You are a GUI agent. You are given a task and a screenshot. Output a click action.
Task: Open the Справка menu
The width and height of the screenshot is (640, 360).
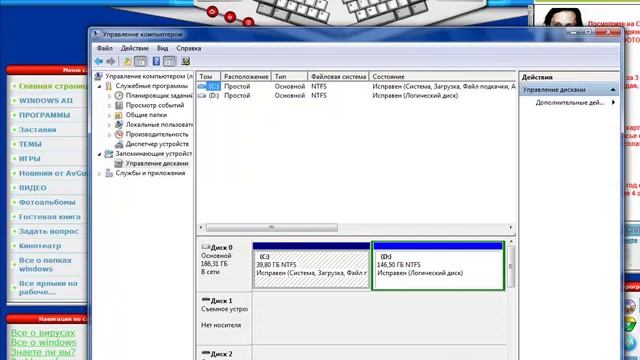tap(189, 48)
